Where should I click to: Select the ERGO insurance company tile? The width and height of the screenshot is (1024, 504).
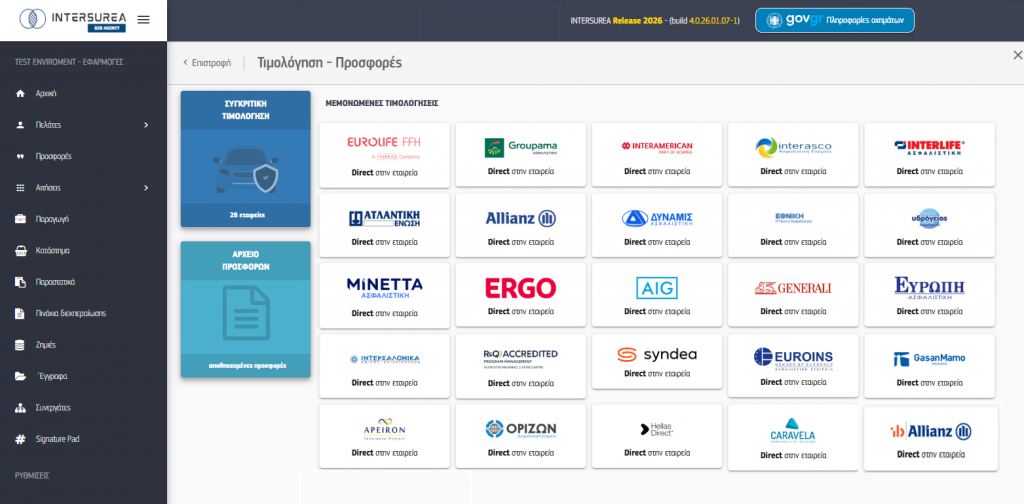(519, 294)
